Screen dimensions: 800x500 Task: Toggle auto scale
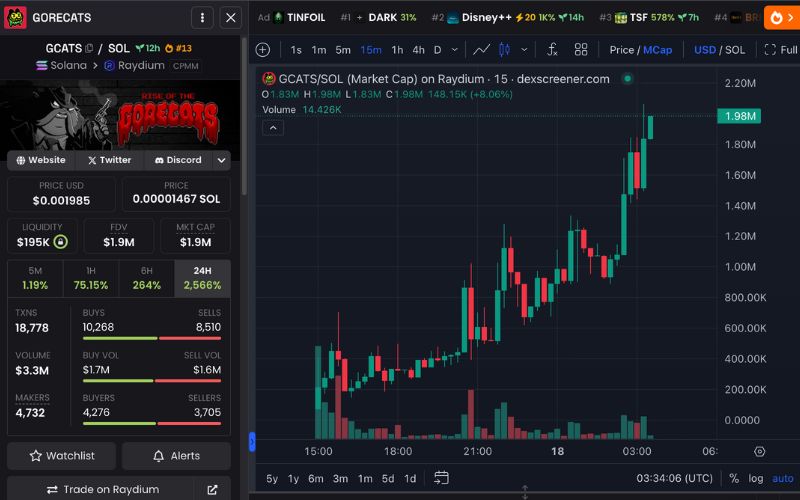(x=783, y=479)
